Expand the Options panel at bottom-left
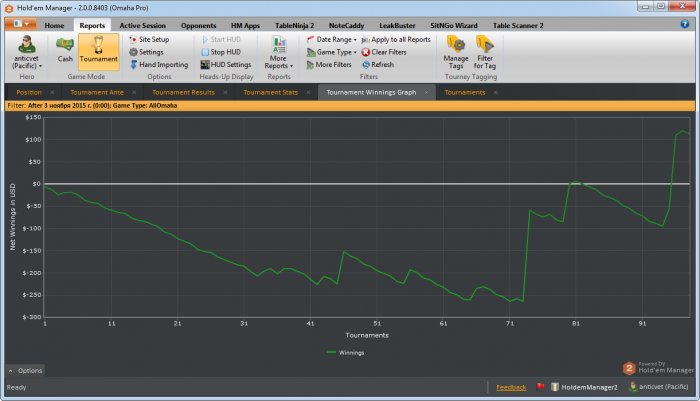 (x=26, y=370)
